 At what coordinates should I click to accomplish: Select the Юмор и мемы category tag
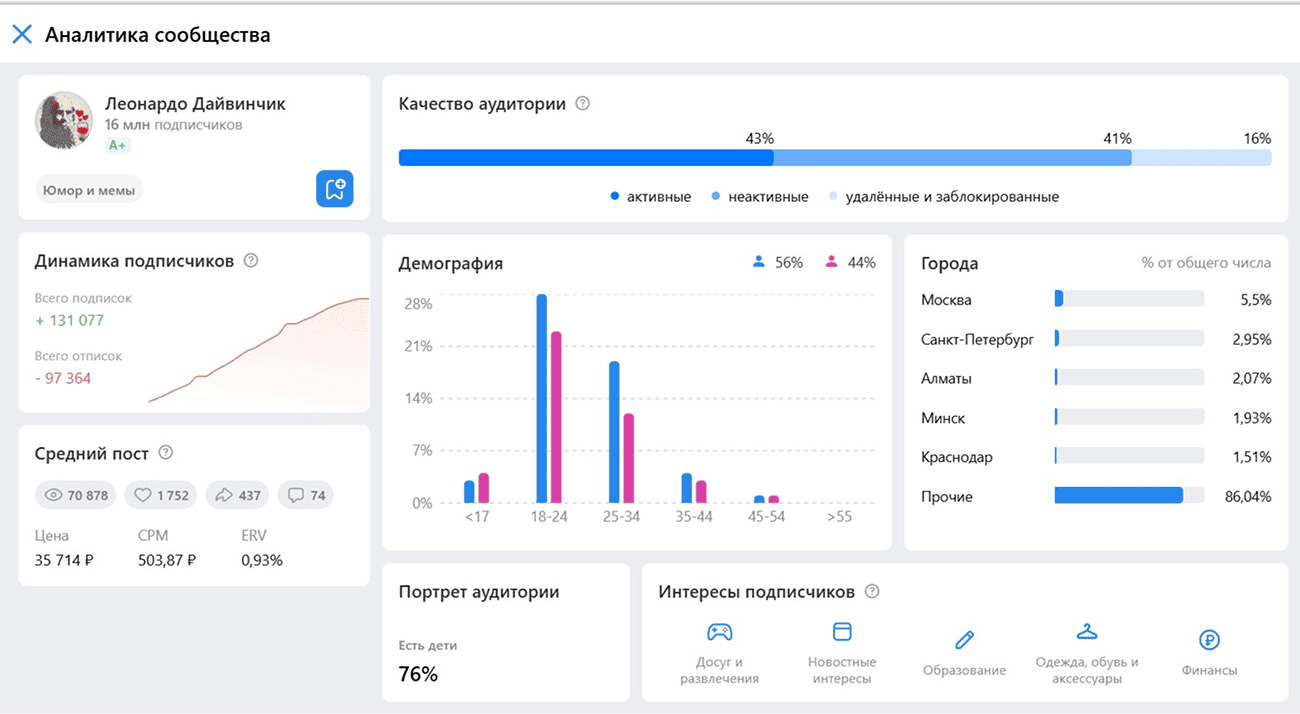88,188
